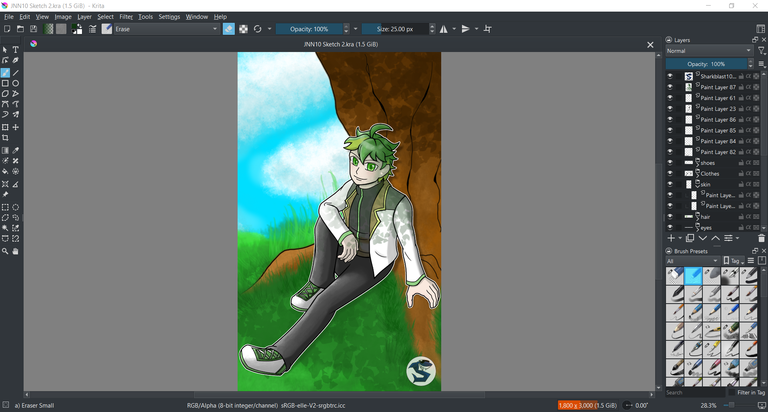Select the Text tool in the toolbox

coord(16,49)
